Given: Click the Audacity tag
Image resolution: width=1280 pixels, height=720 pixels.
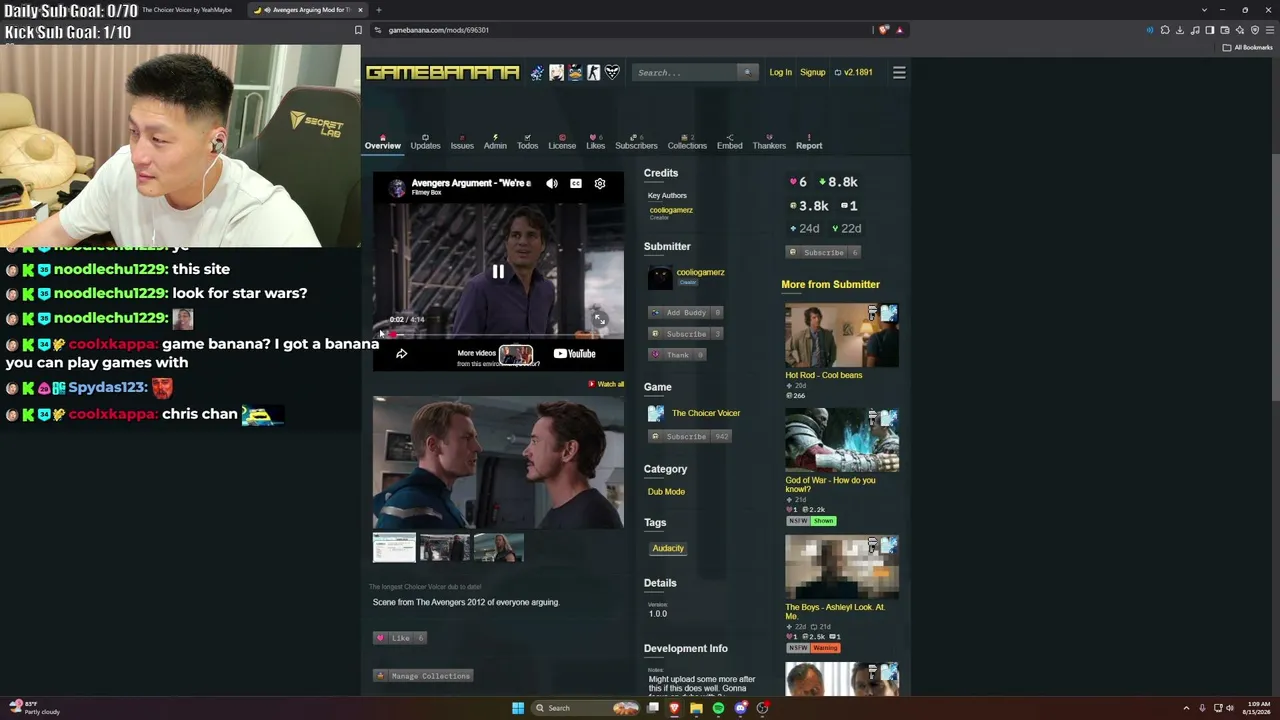Looking at the screenshot, I should [668, 548].
